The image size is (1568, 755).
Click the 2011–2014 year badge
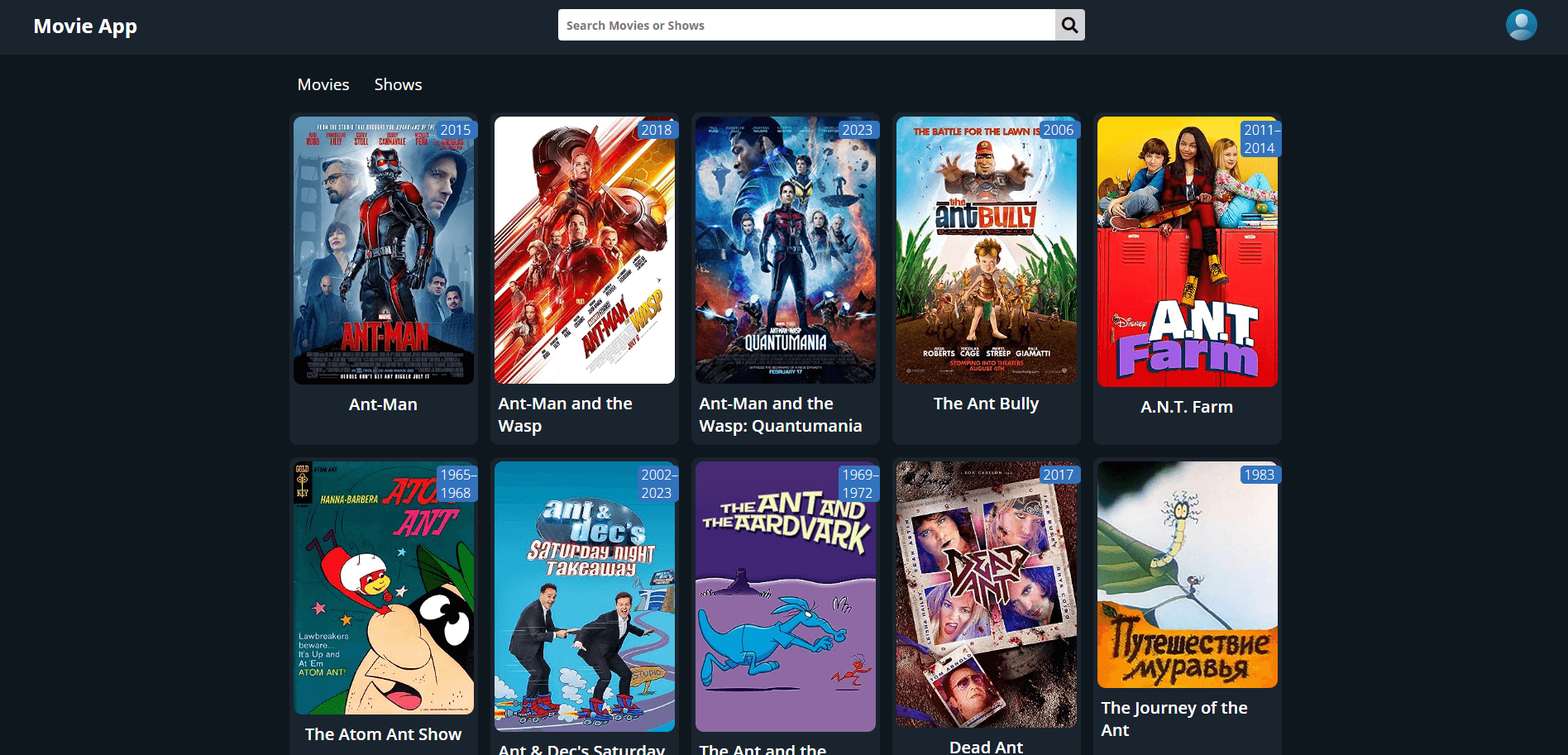click(x=1261, y=139)
